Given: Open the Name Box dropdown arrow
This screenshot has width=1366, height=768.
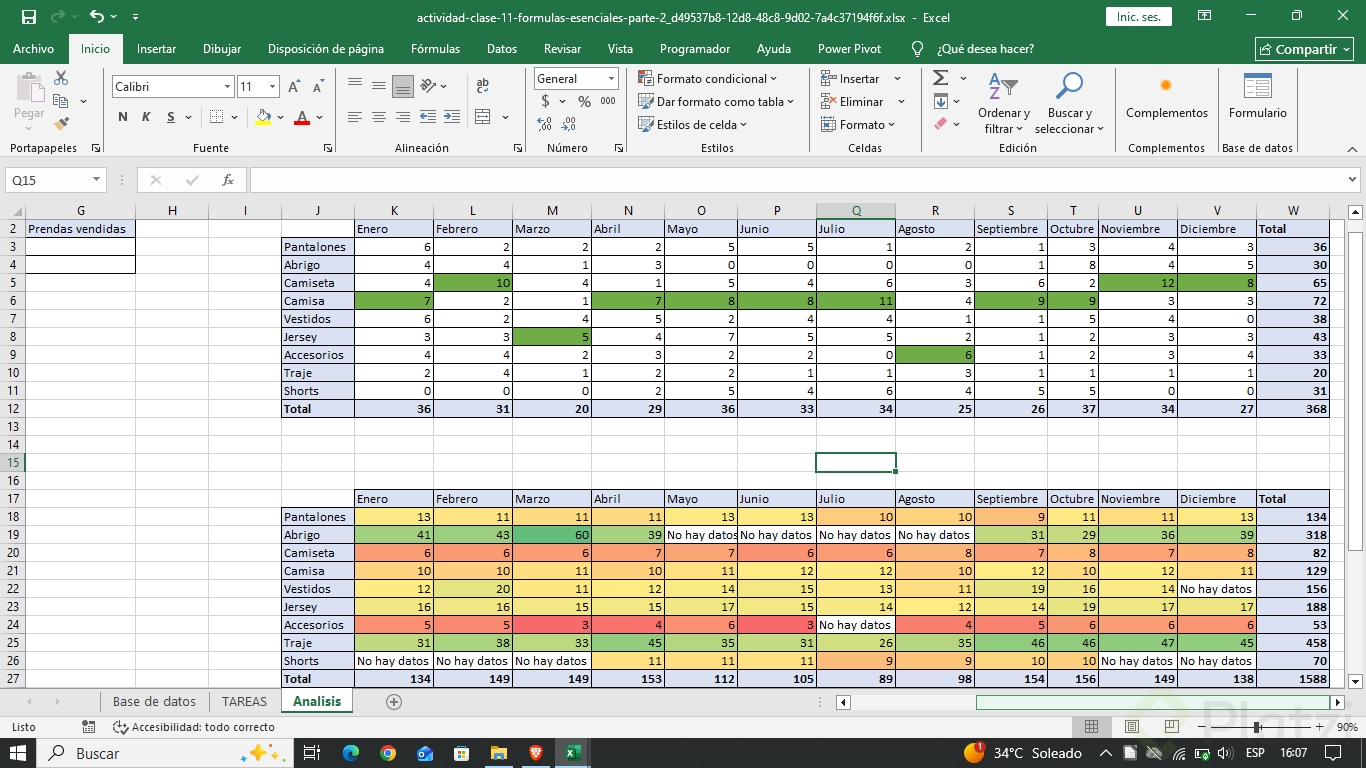Looking at the screenshot, I should [x=97, y=180].
